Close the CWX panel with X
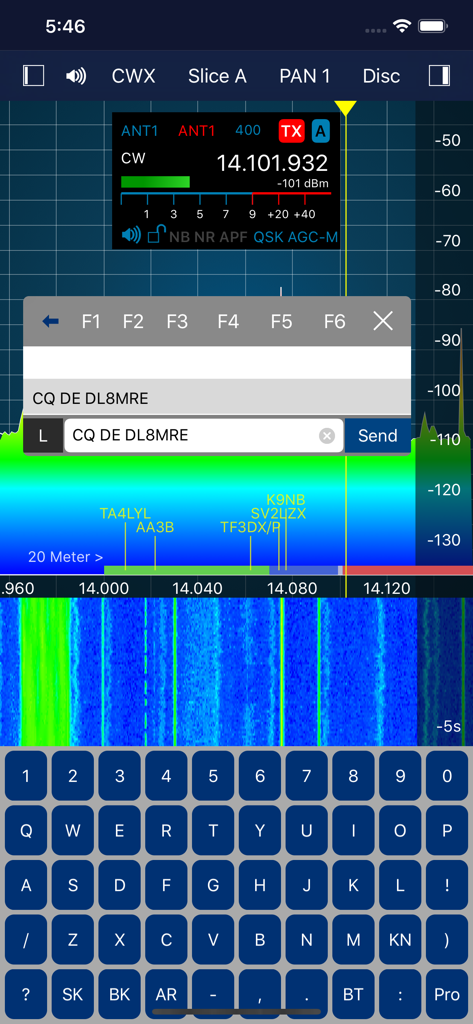This screenshot has height=1024, width=473. tap(383, 321)
